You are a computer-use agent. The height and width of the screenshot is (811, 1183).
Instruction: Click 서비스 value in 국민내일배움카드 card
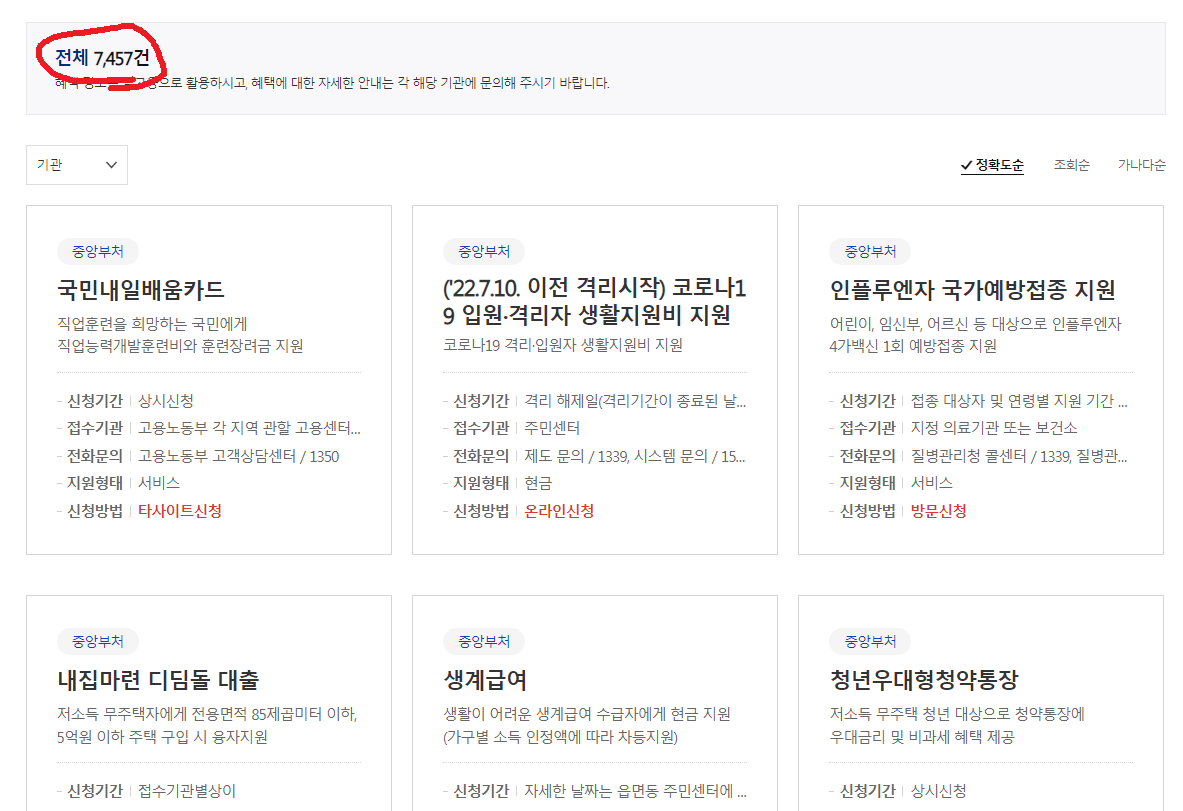(159, 483)
